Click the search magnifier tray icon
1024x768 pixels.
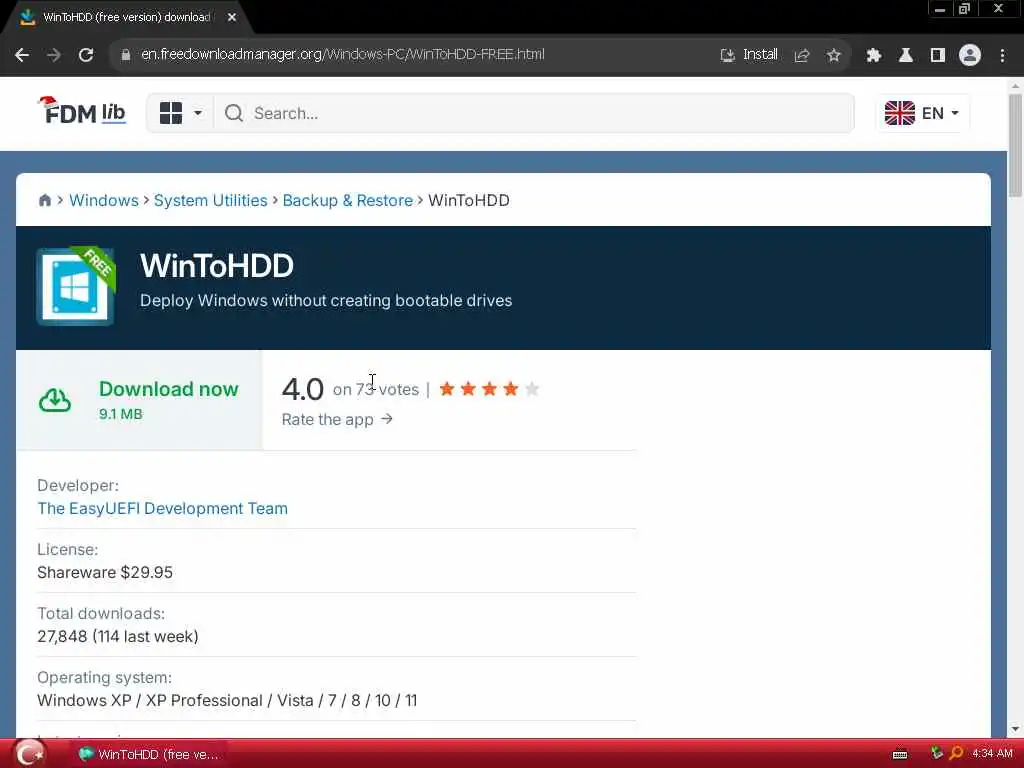click(956, 754)
